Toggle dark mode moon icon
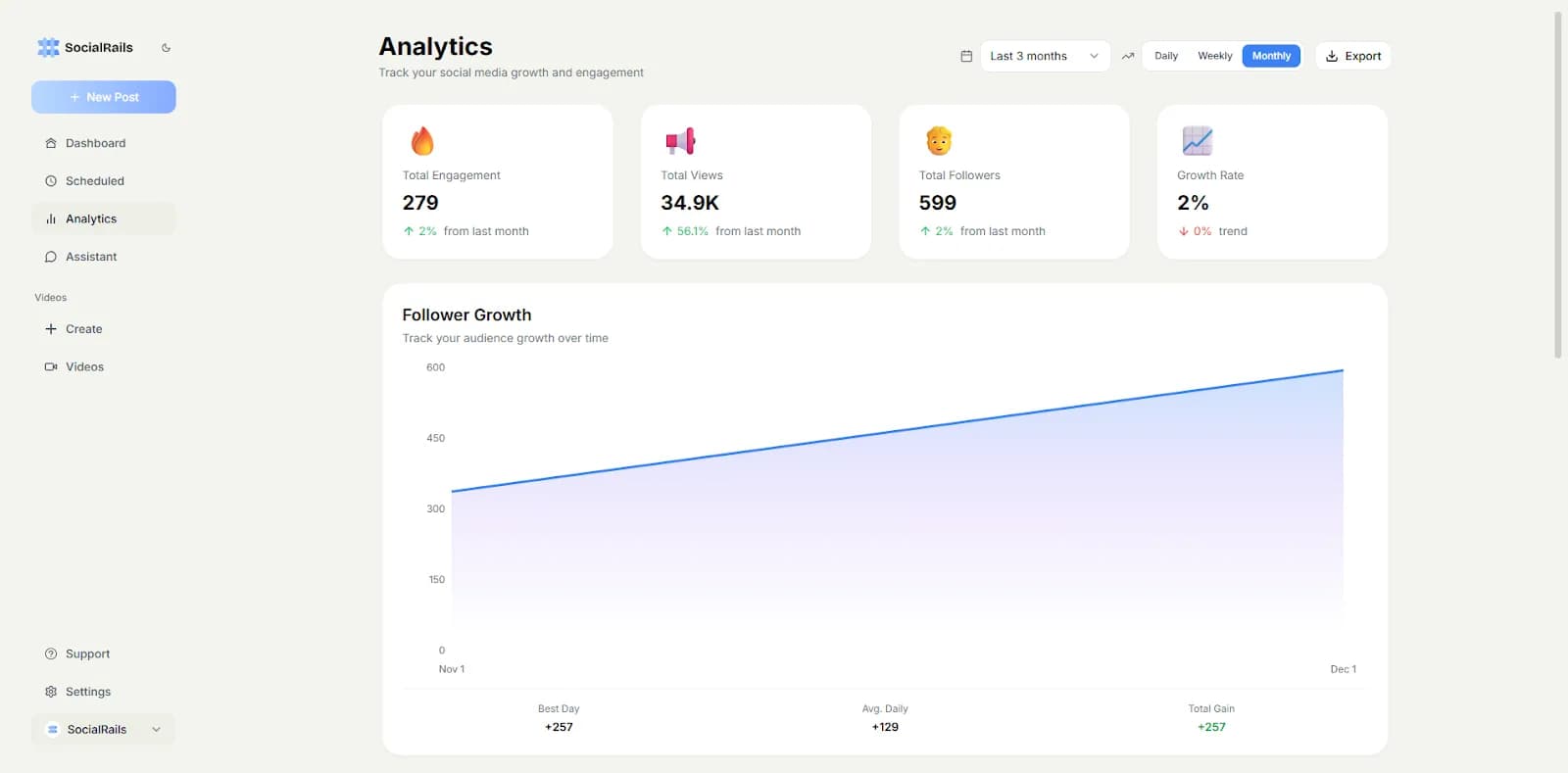Screen dimensions: 1568x773 click(x=166, y=47)
